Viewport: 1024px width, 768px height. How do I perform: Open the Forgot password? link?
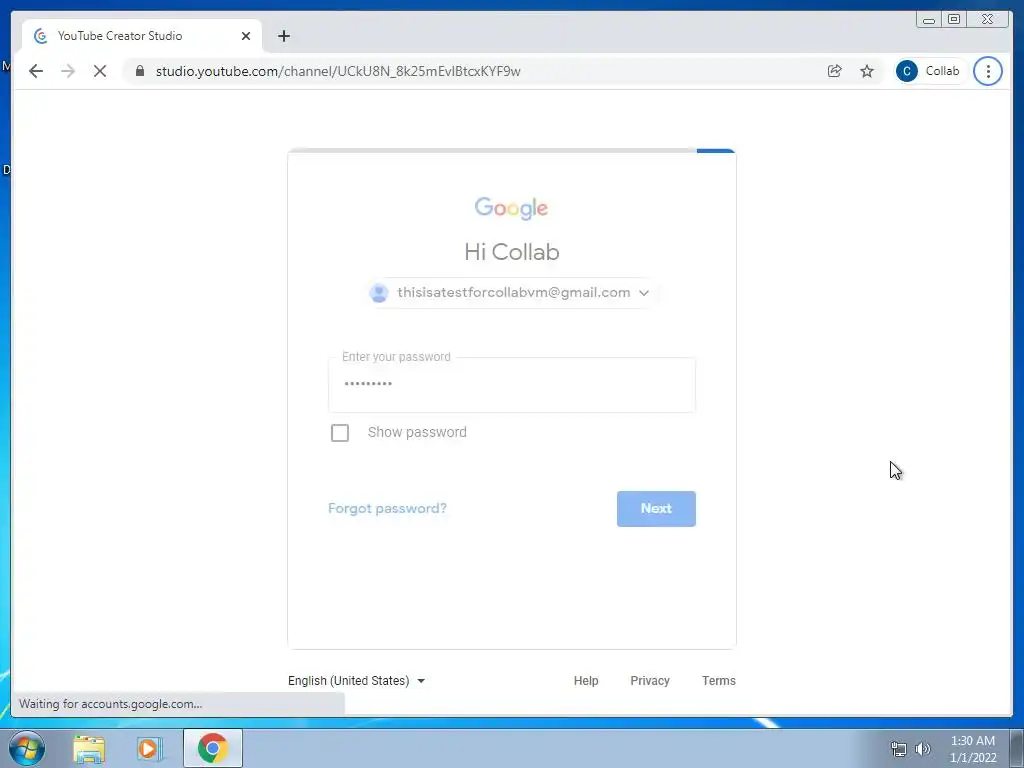(387, 508)
